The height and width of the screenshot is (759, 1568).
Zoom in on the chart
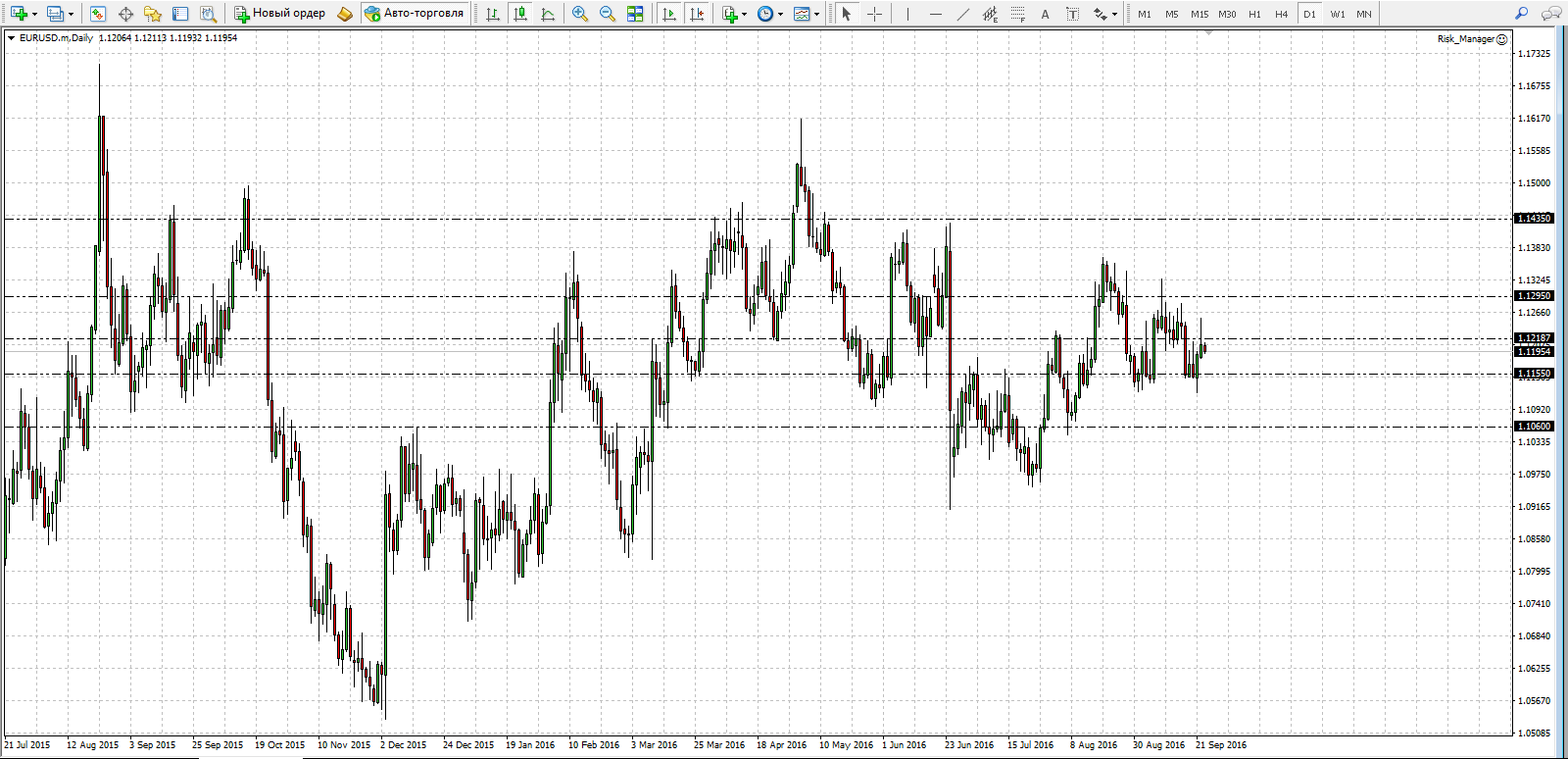pos(580,14)
